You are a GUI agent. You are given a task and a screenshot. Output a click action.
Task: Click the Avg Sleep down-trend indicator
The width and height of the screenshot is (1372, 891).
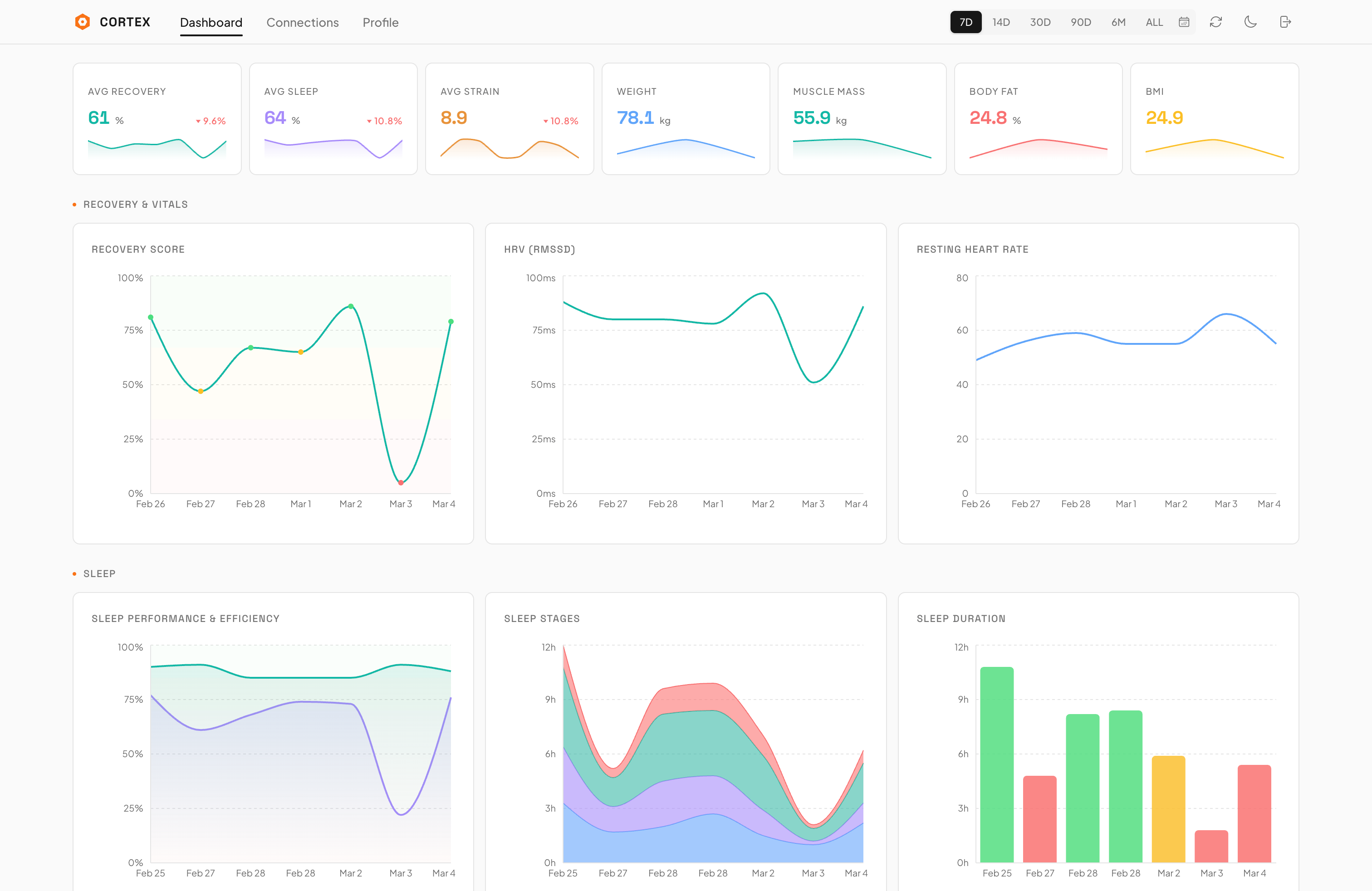tap(384, 121)
